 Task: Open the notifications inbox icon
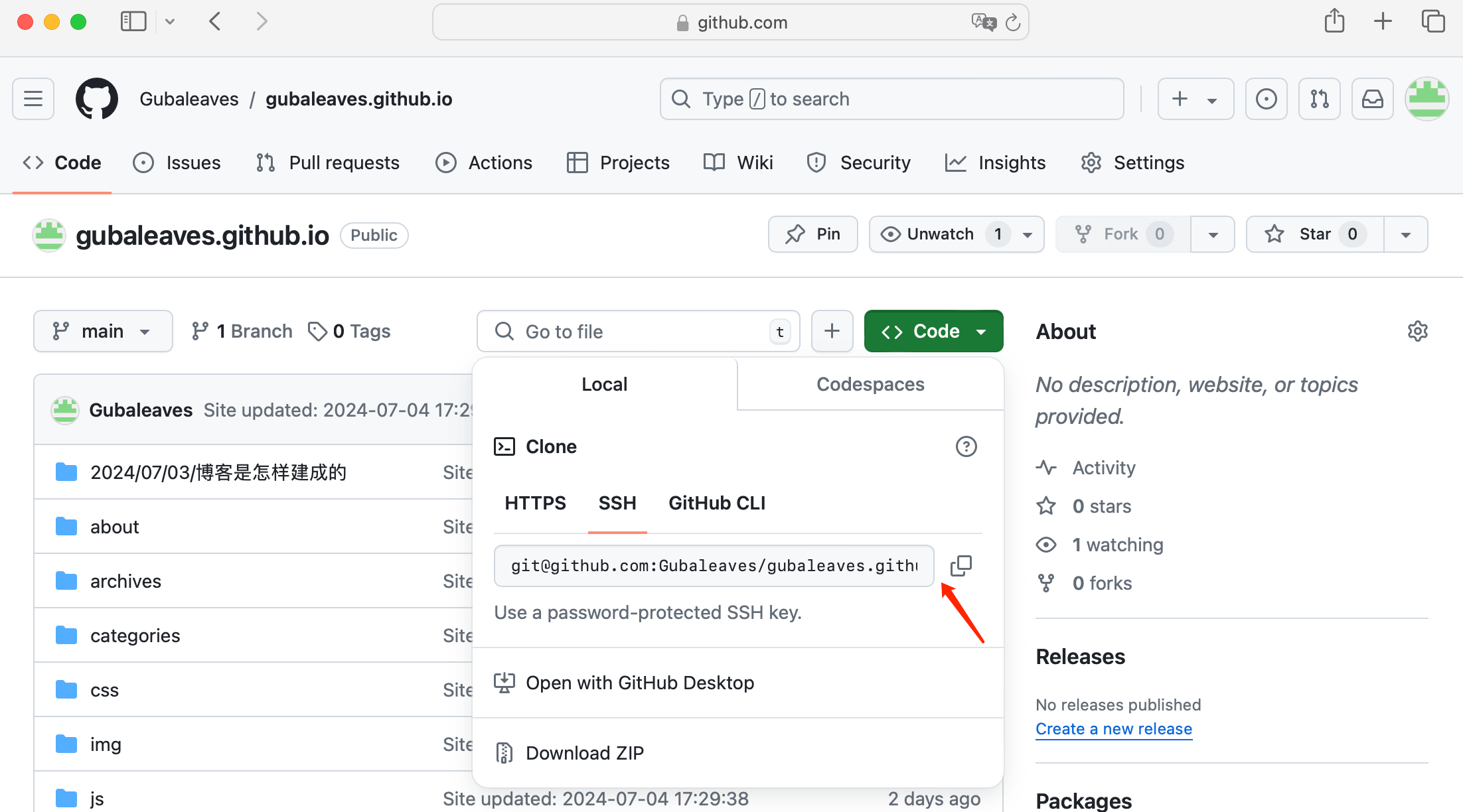(1372, 99)
